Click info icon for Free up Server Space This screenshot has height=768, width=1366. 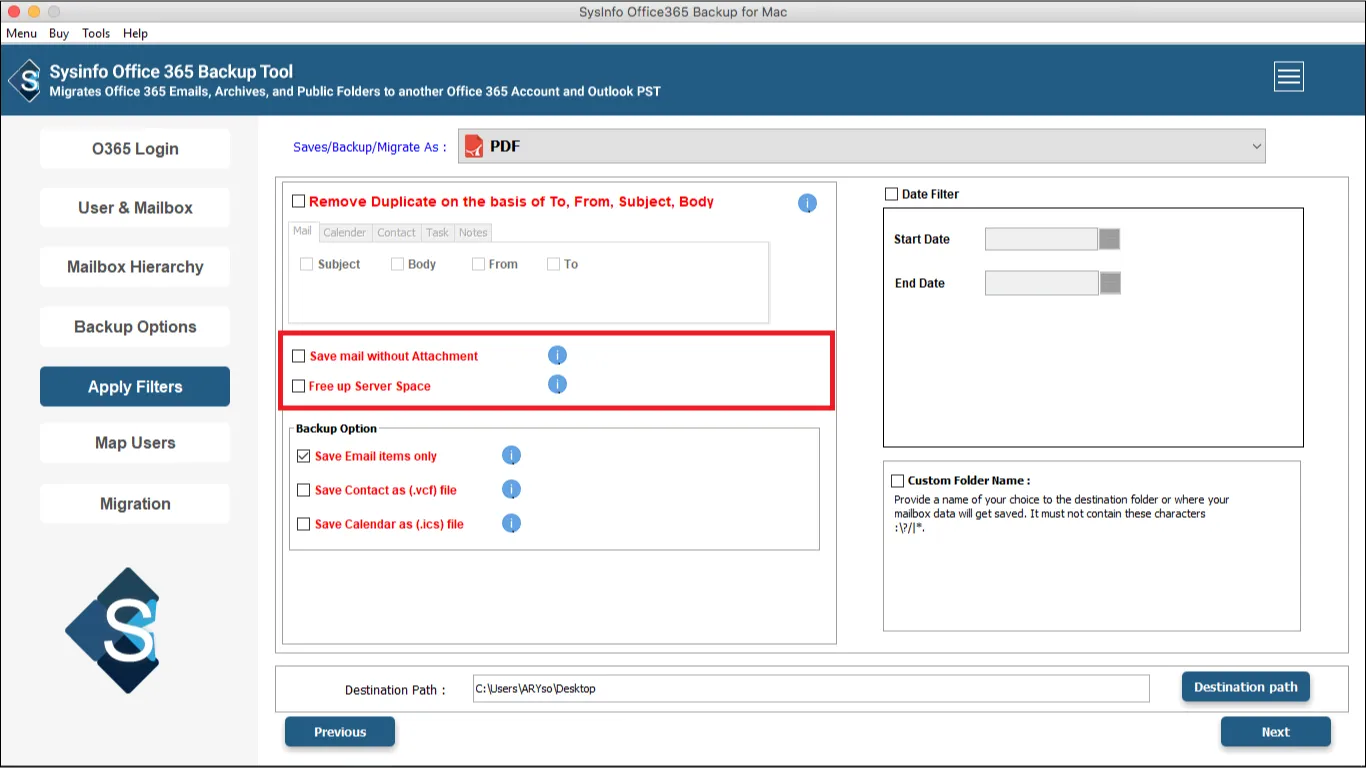point(558,385)
